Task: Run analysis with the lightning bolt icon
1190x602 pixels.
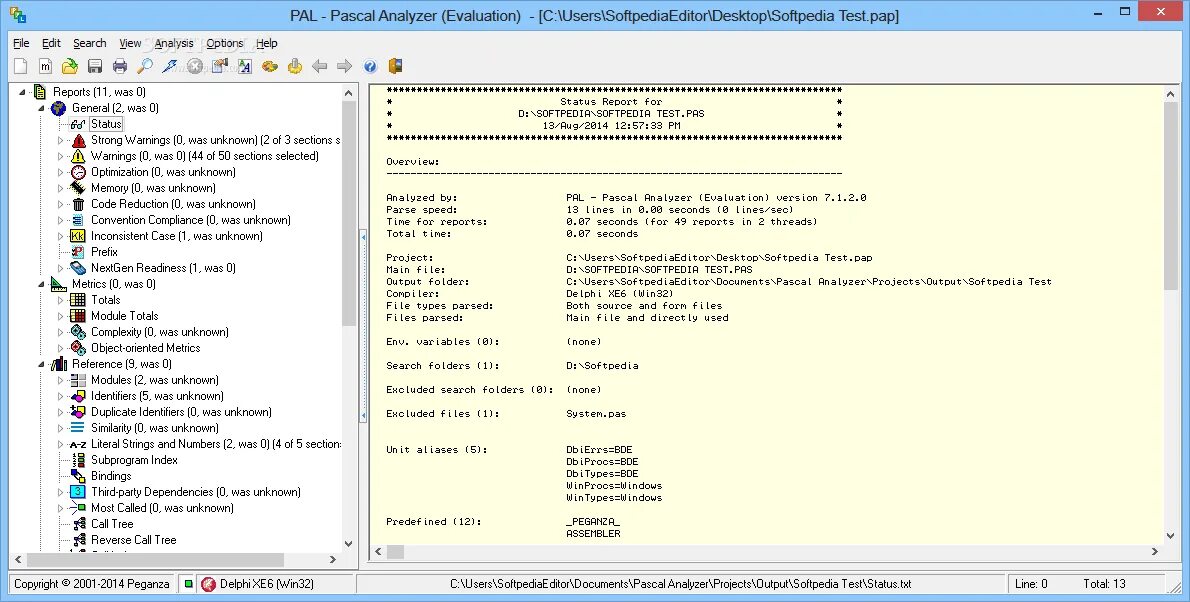Action: (170, 67)
